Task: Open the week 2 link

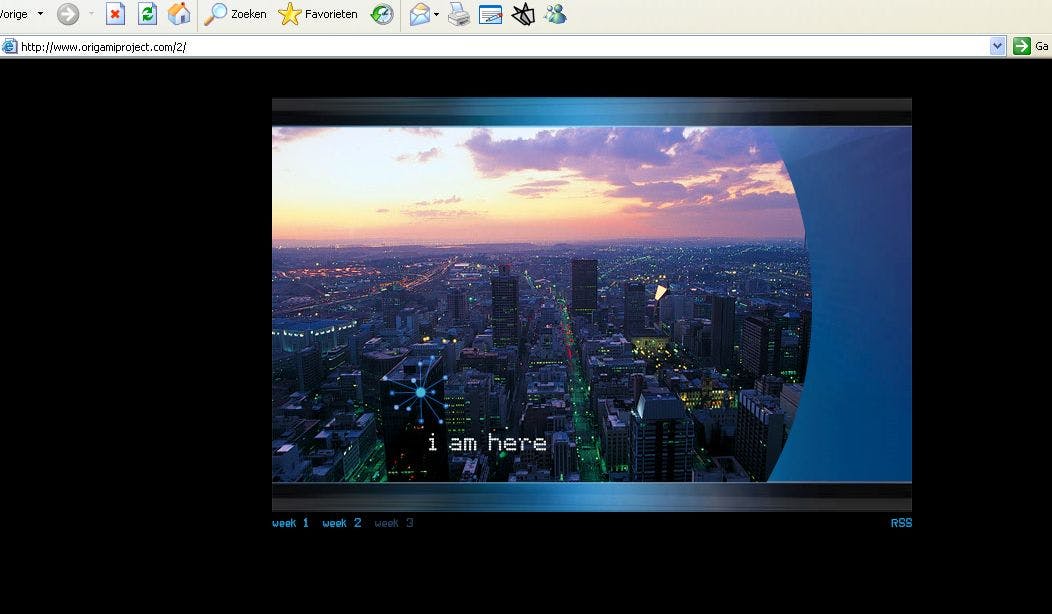Action: (x=341, y=523)
